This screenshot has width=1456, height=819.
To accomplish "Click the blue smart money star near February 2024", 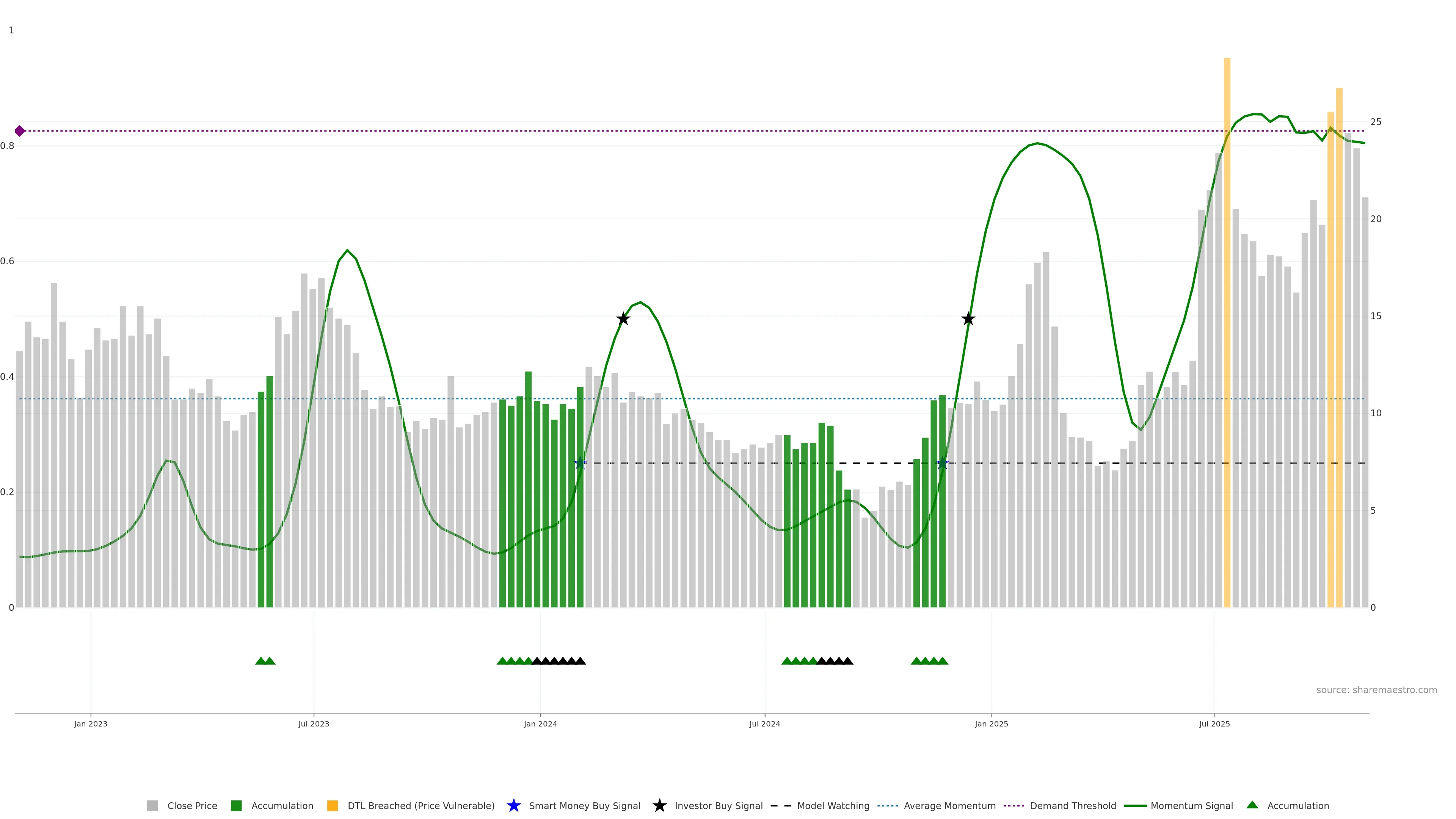I will [x=580, y=463].
